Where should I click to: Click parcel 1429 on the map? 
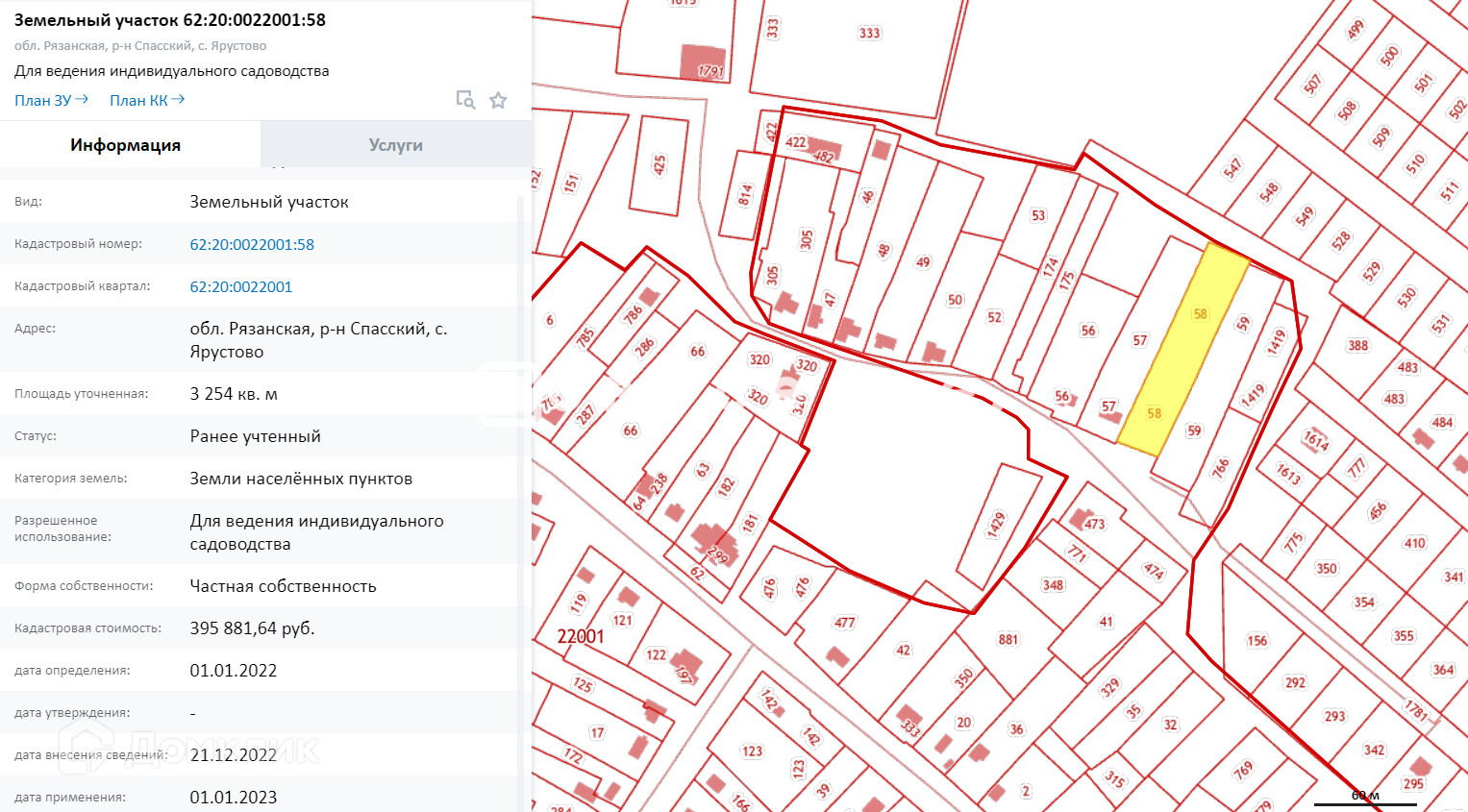pos(996,524)
